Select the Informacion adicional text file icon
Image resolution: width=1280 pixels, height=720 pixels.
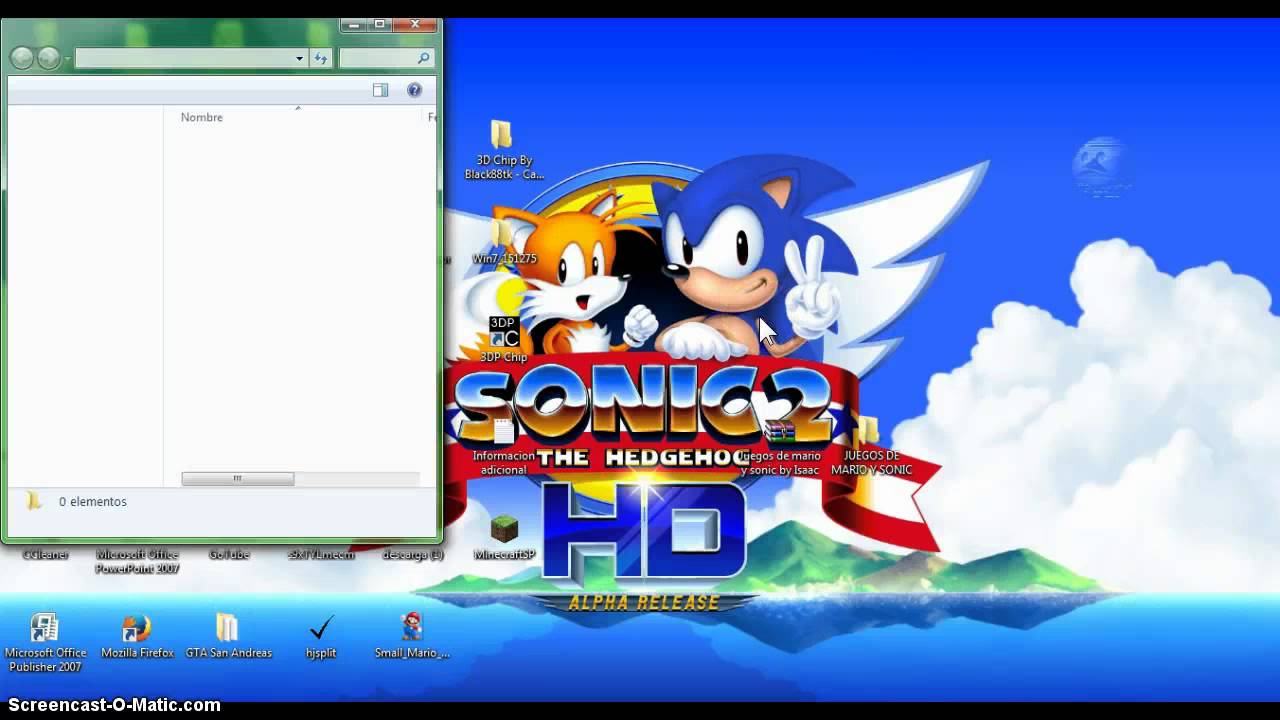click(x=504, y=431)
